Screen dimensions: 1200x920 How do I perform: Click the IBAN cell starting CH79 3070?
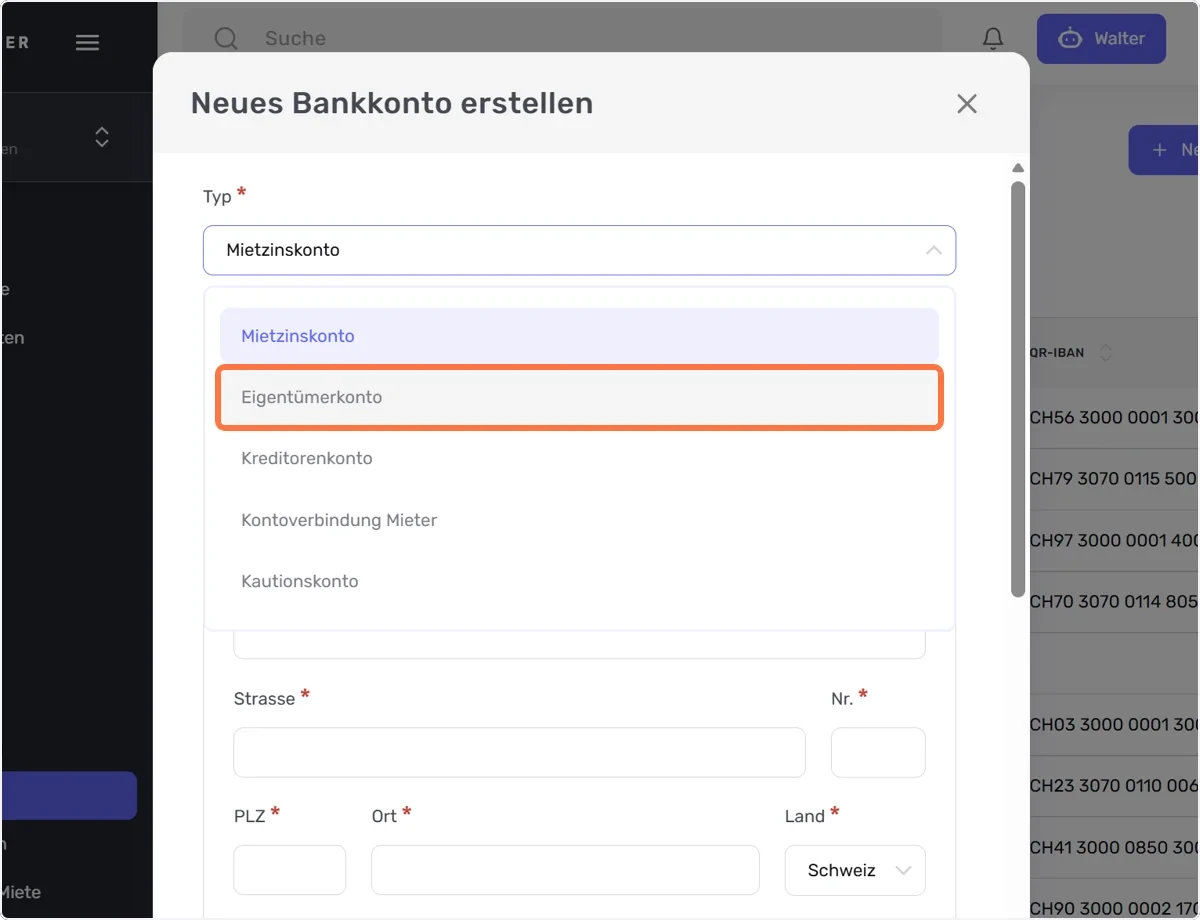1113,478
